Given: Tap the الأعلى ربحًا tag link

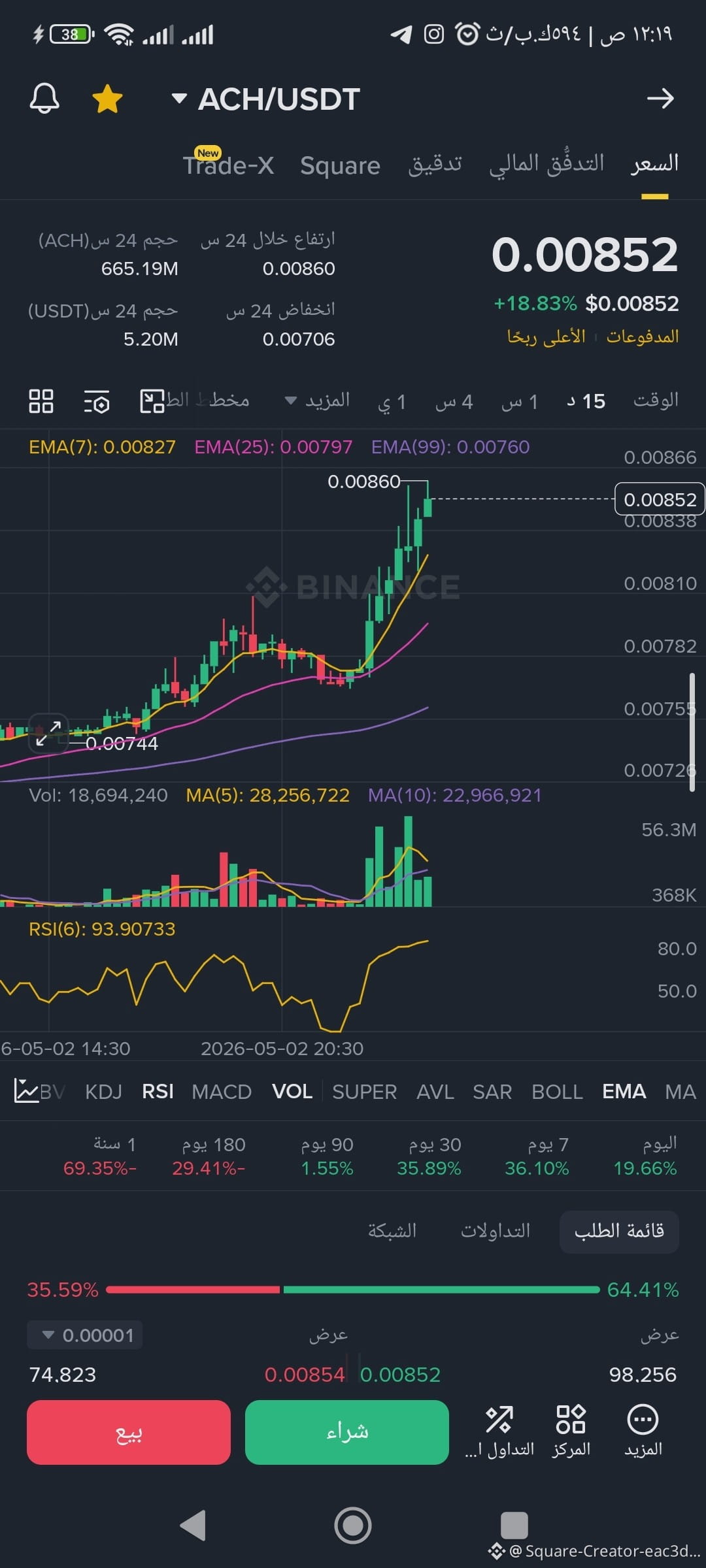Looking at the screenshot, I should (546, 336).
